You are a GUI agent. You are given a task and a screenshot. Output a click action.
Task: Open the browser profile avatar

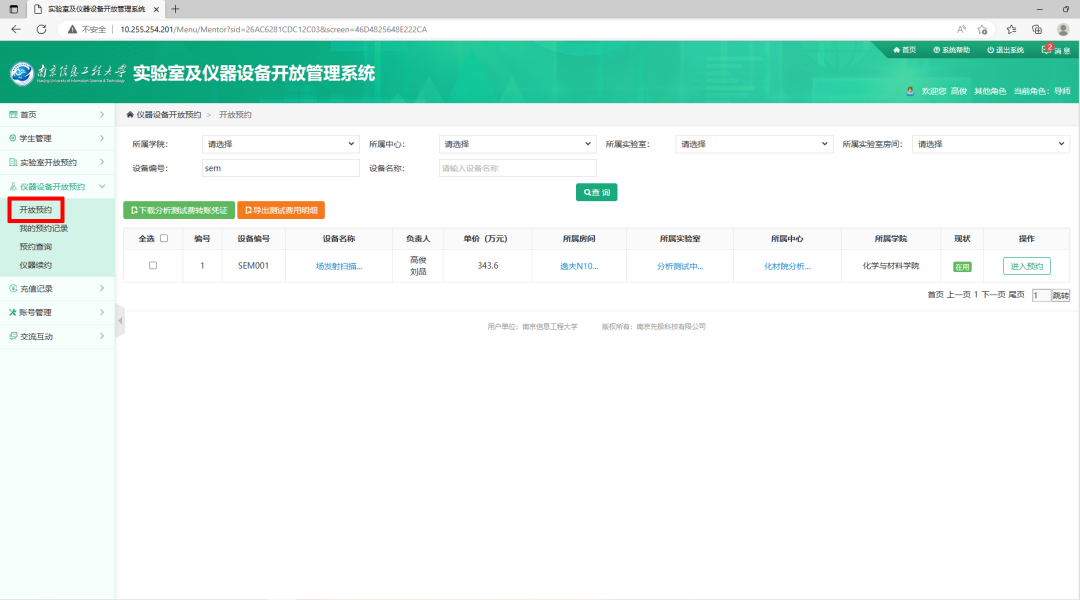(x=1063, y=30)
